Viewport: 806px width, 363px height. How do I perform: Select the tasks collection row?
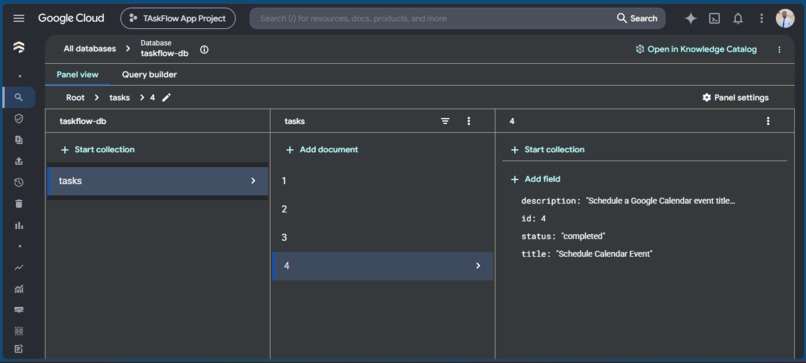pyautogui.click(x=158, y=181)
